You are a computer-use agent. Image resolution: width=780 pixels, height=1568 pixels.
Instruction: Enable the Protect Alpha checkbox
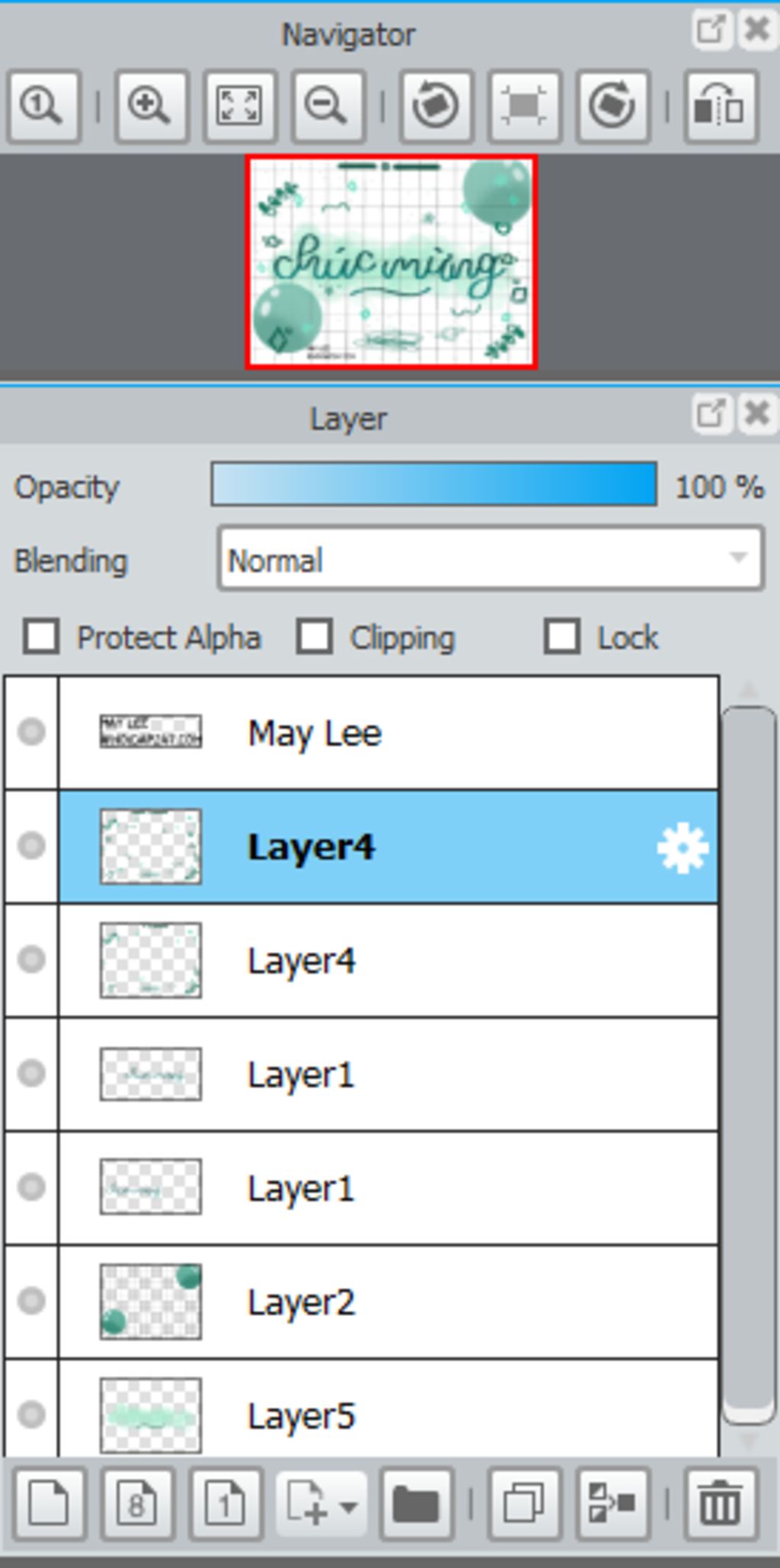coord(41,637)
